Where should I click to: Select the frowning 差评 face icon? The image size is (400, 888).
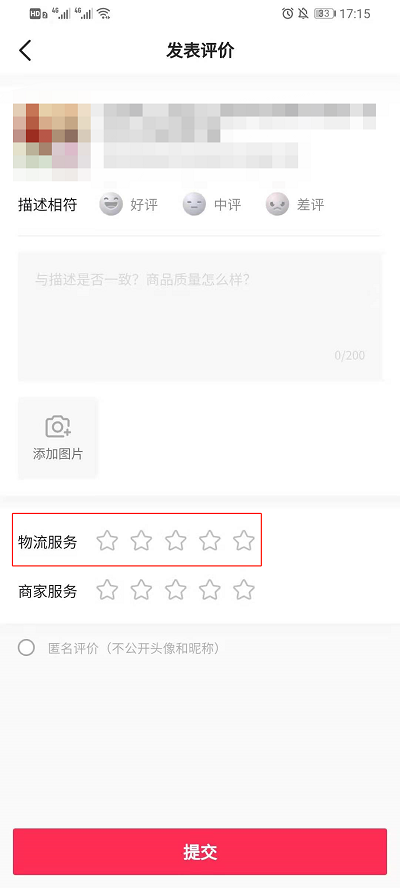click(278, 204)
